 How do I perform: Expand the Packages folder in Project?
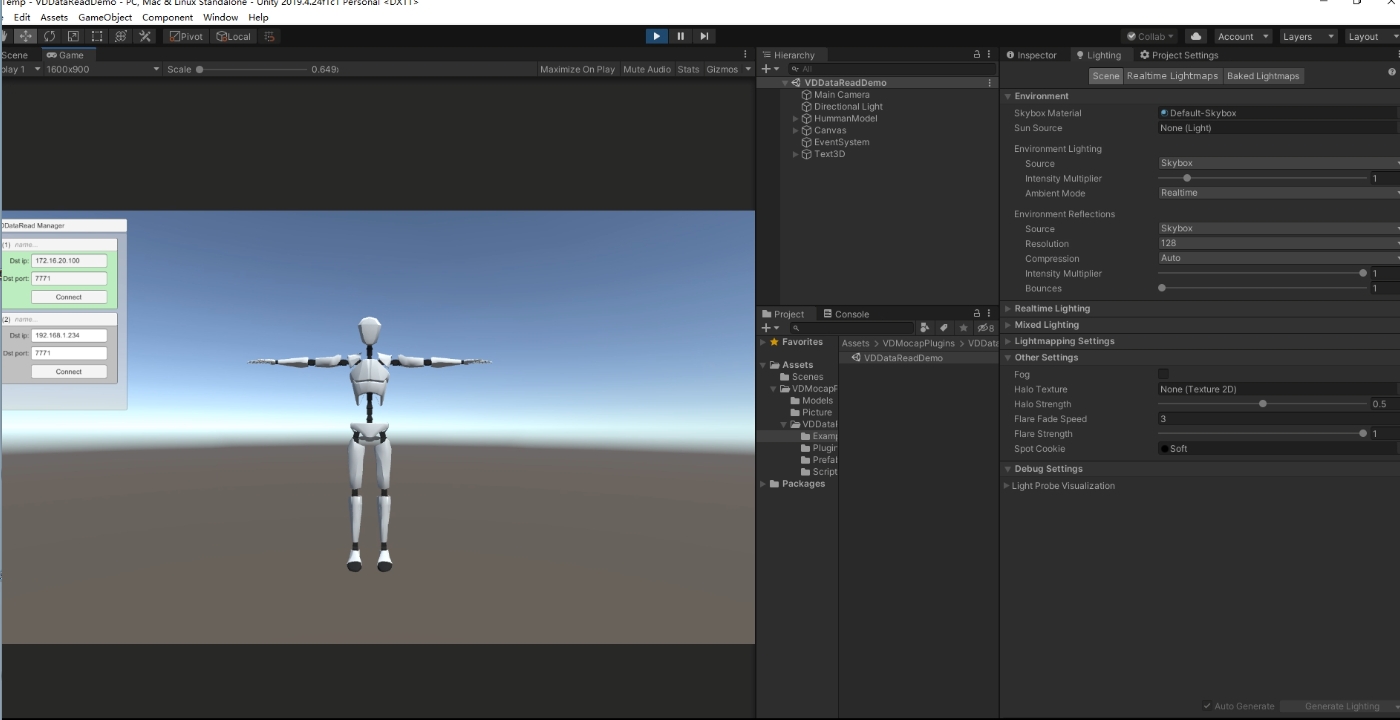click(x=763, y=484)
